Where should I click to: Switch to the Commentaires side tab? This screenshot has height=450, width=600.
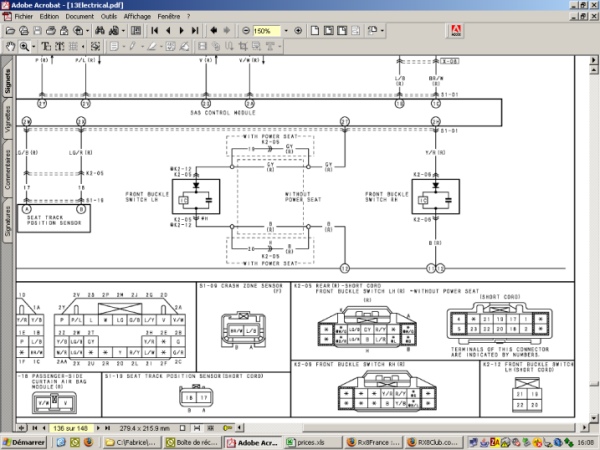tap(7, 169)
